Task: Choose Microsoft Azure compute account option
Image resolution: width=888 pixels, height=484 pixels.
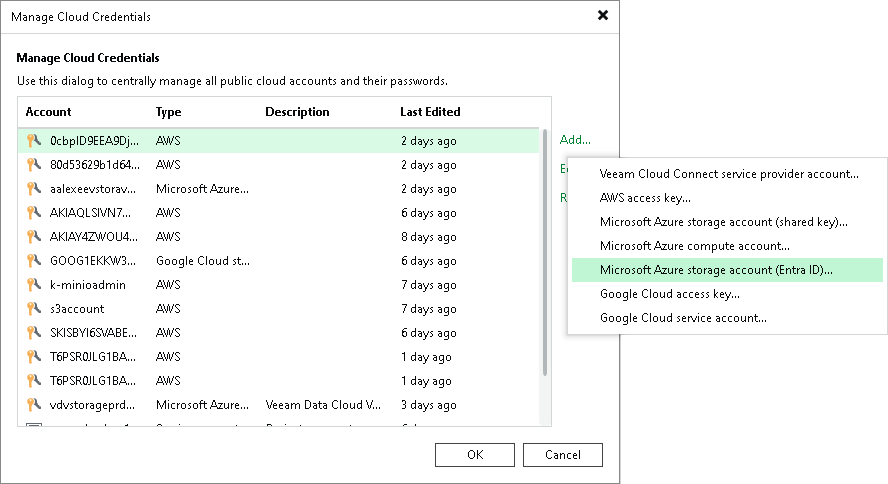Action: [727, 246]
